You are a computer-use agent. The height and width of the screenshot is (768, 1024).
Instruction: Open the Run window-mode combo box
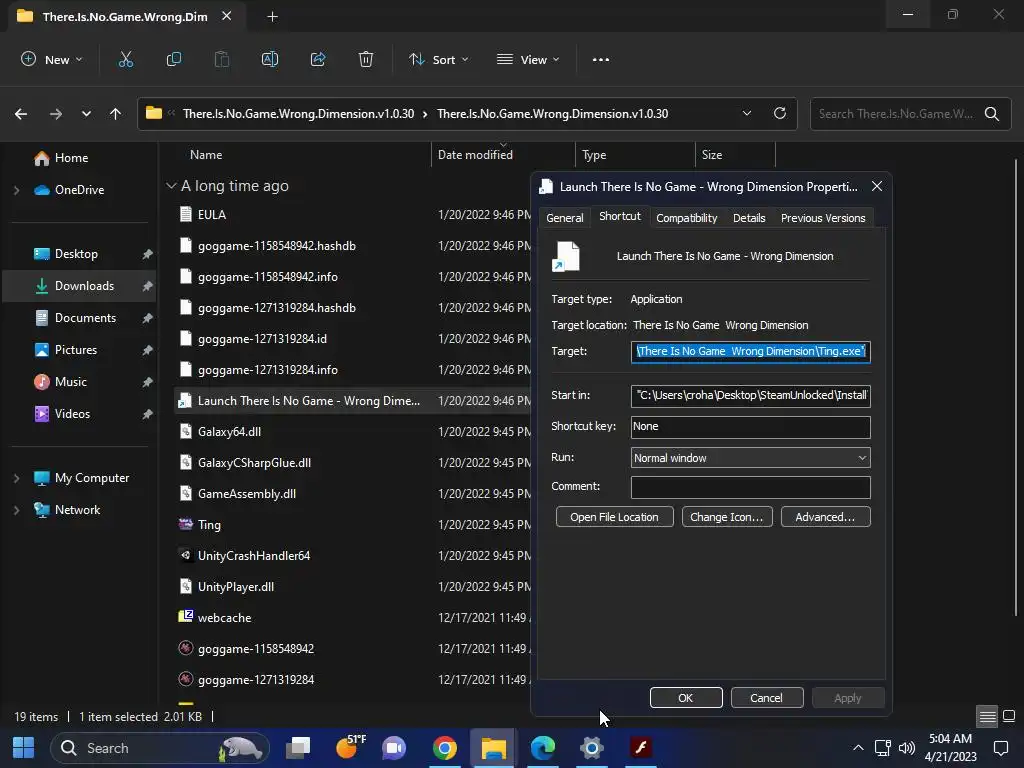click(x=750, y=458)
